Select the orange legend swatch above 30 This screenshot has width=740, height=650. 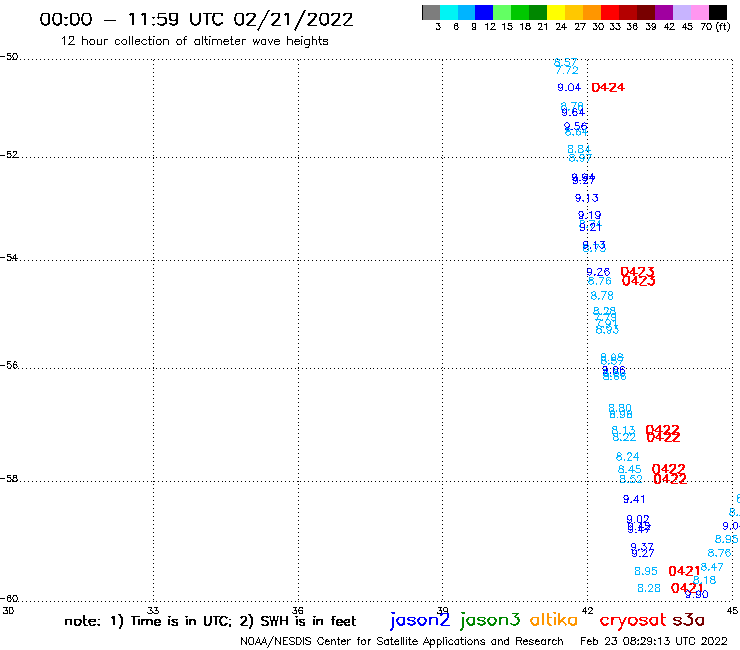pyautogui.click(x=592, y=12)
